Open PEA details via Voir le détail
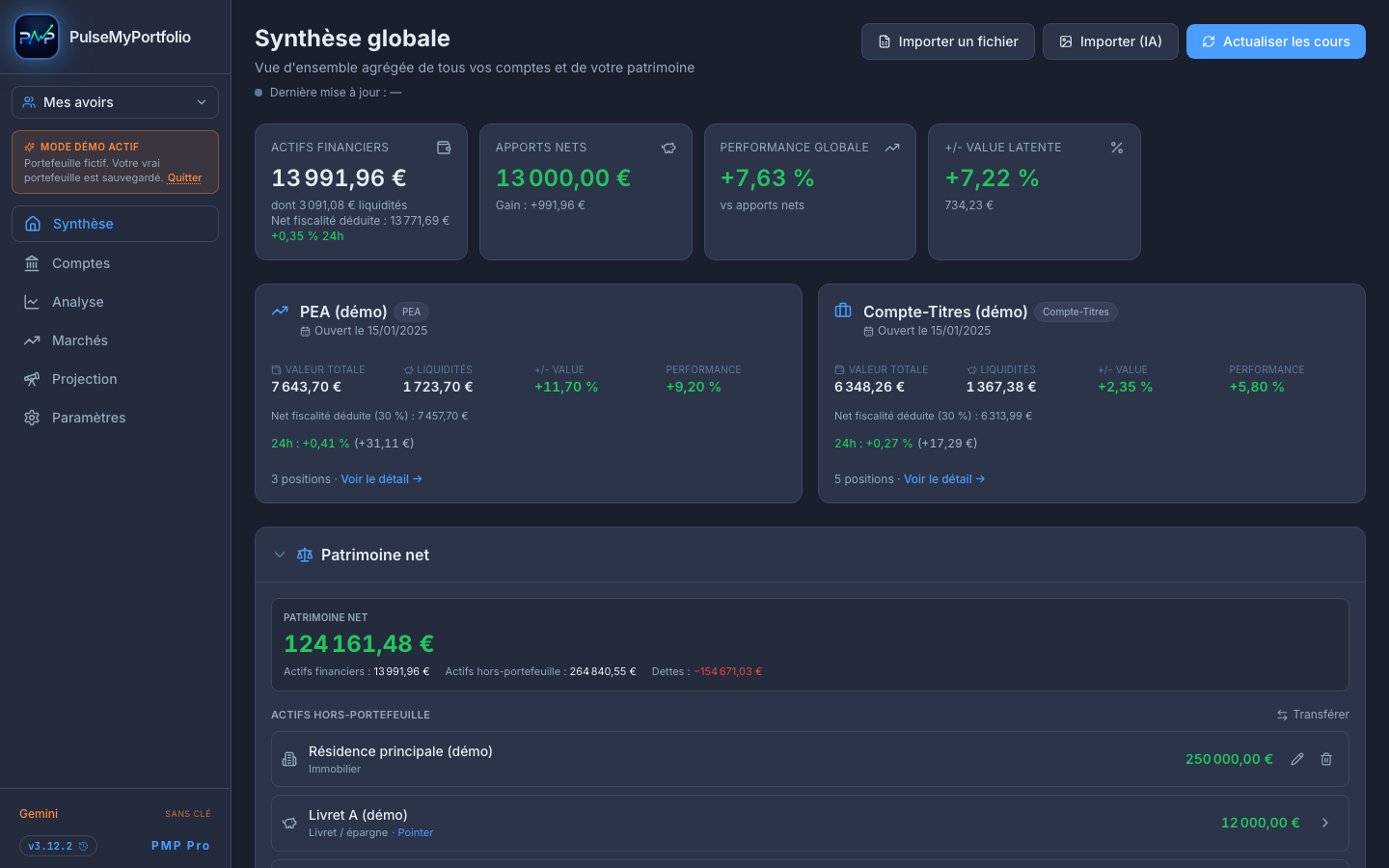This screenshot has height=868, width=1389. point(381,479)
